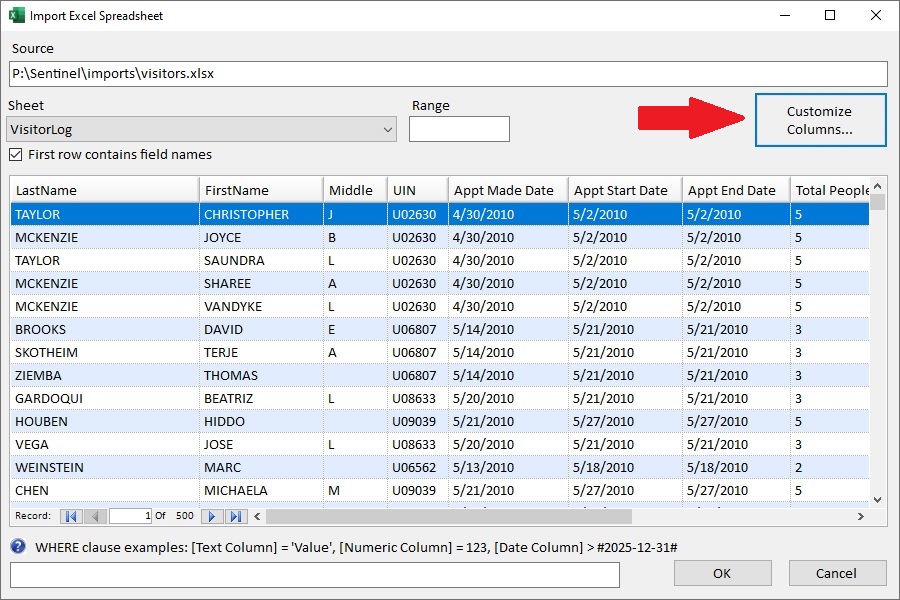Cancel the import dialog

coord(837,573)
